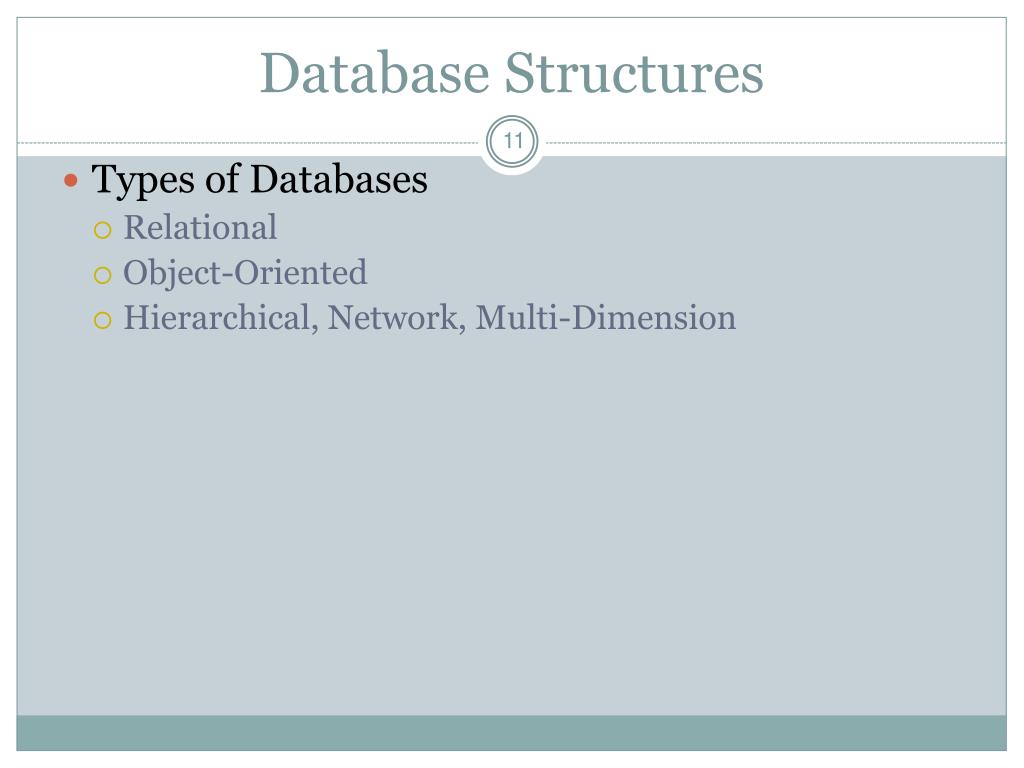Click the slide number 11 circle
This screenshot has width=1024, height=768.
point(513,141)
